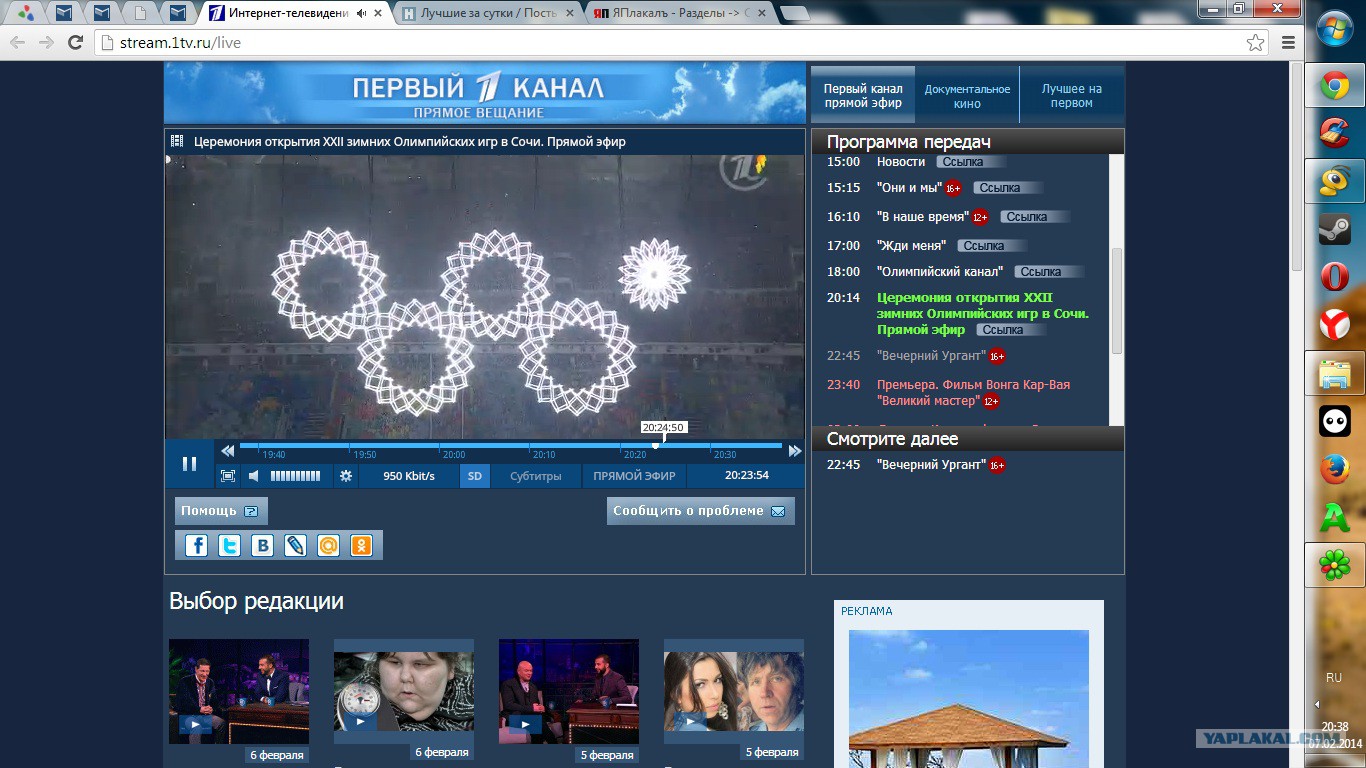Open ICQ green flower icon in taskbar
This screenshot has height=768, width=1366.
click(x=1334, y=565)
